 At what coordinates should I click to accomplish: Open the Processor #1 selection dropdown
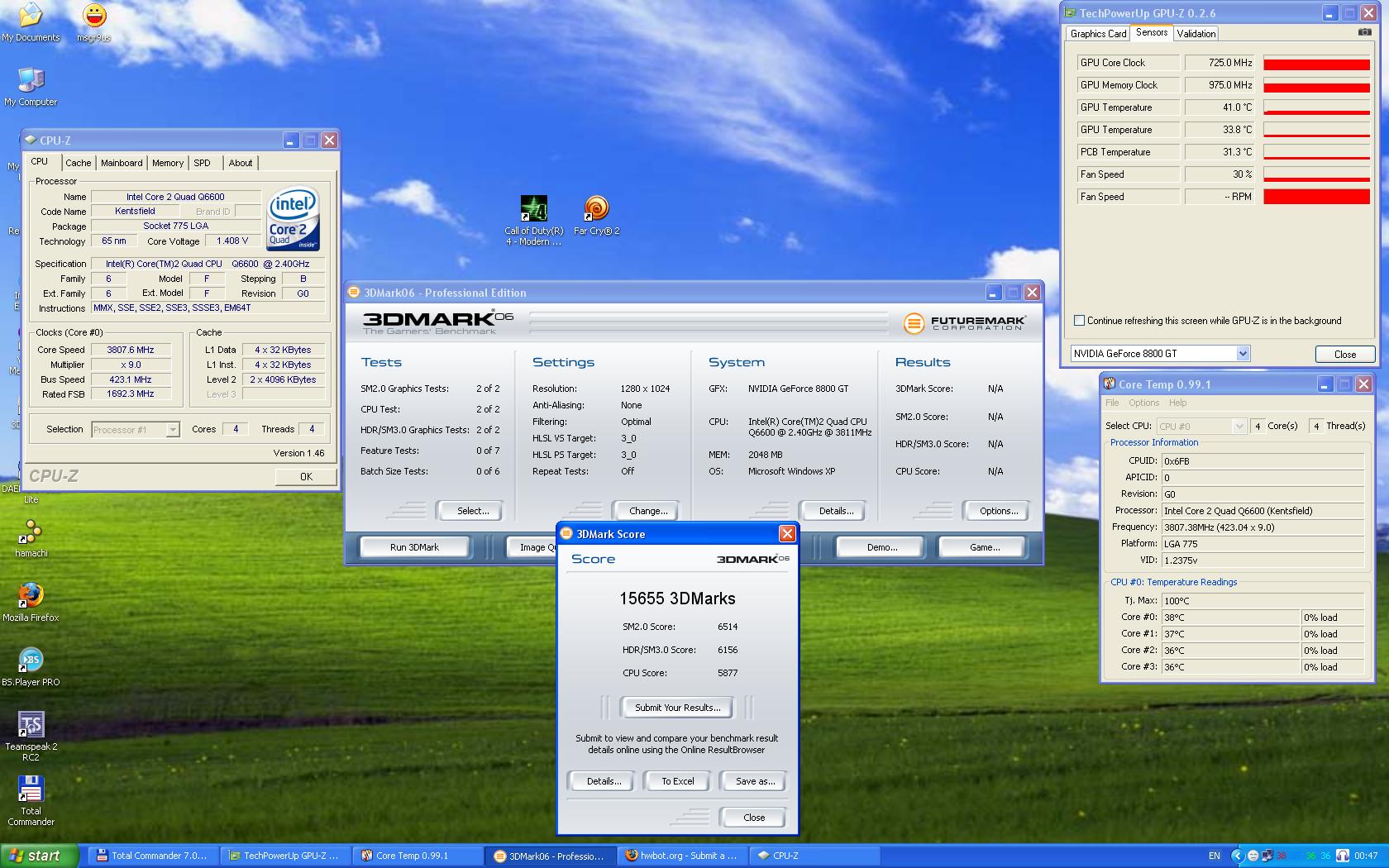172,430
